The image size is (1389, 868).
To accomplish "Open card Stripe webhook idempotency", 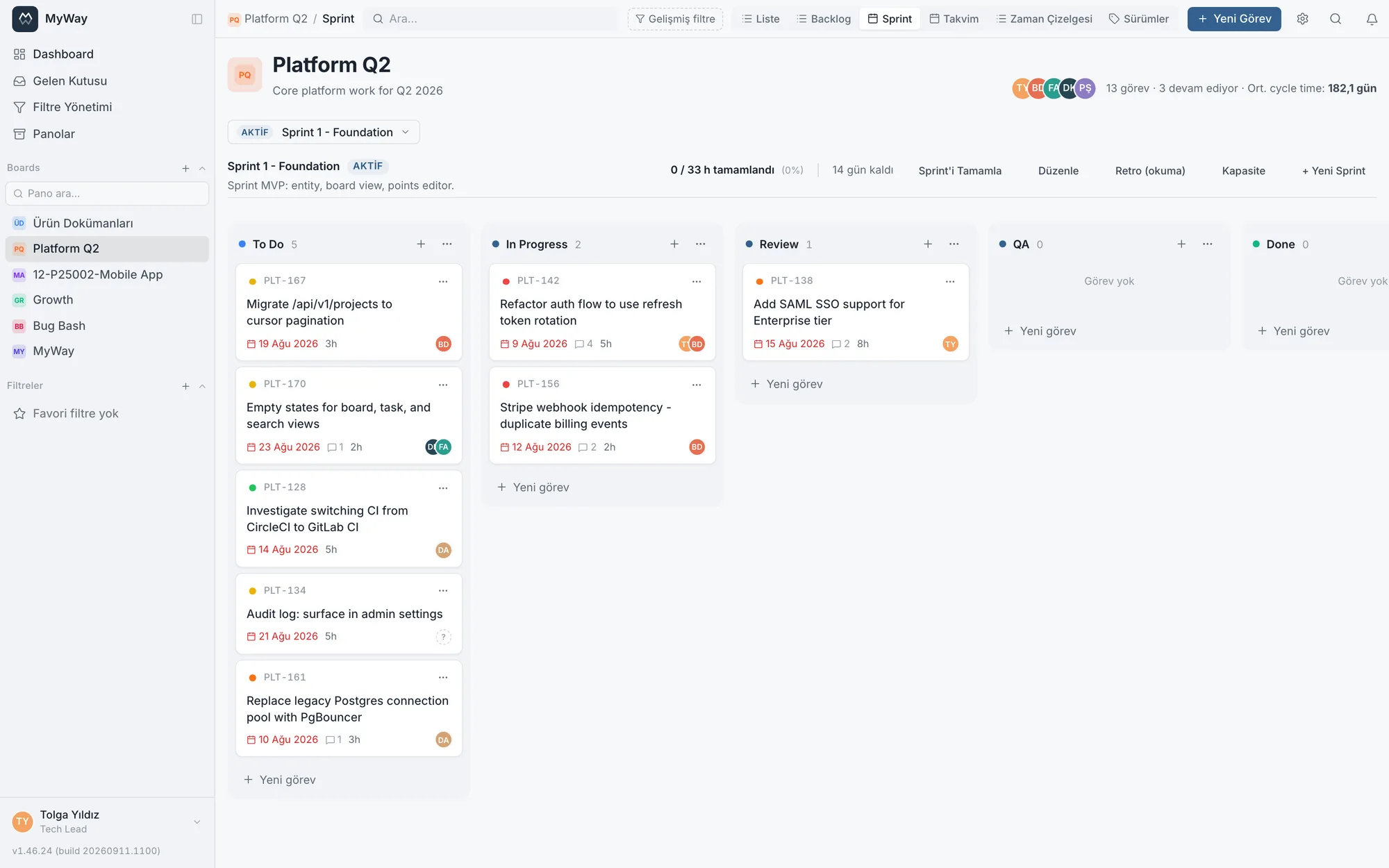I will click(602, 415).
